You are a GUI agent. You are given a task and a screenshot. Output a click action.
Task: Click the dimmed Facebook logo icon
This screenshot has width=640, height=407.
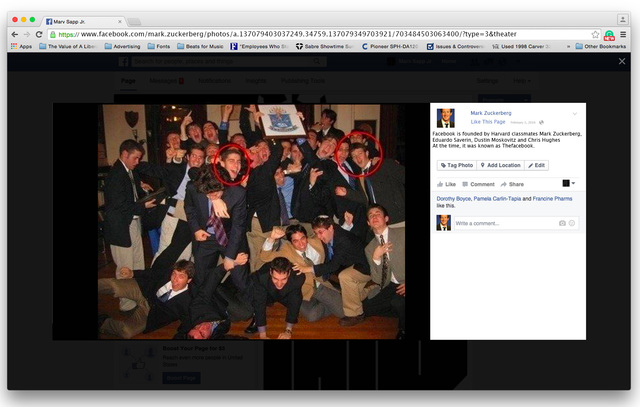124,62
